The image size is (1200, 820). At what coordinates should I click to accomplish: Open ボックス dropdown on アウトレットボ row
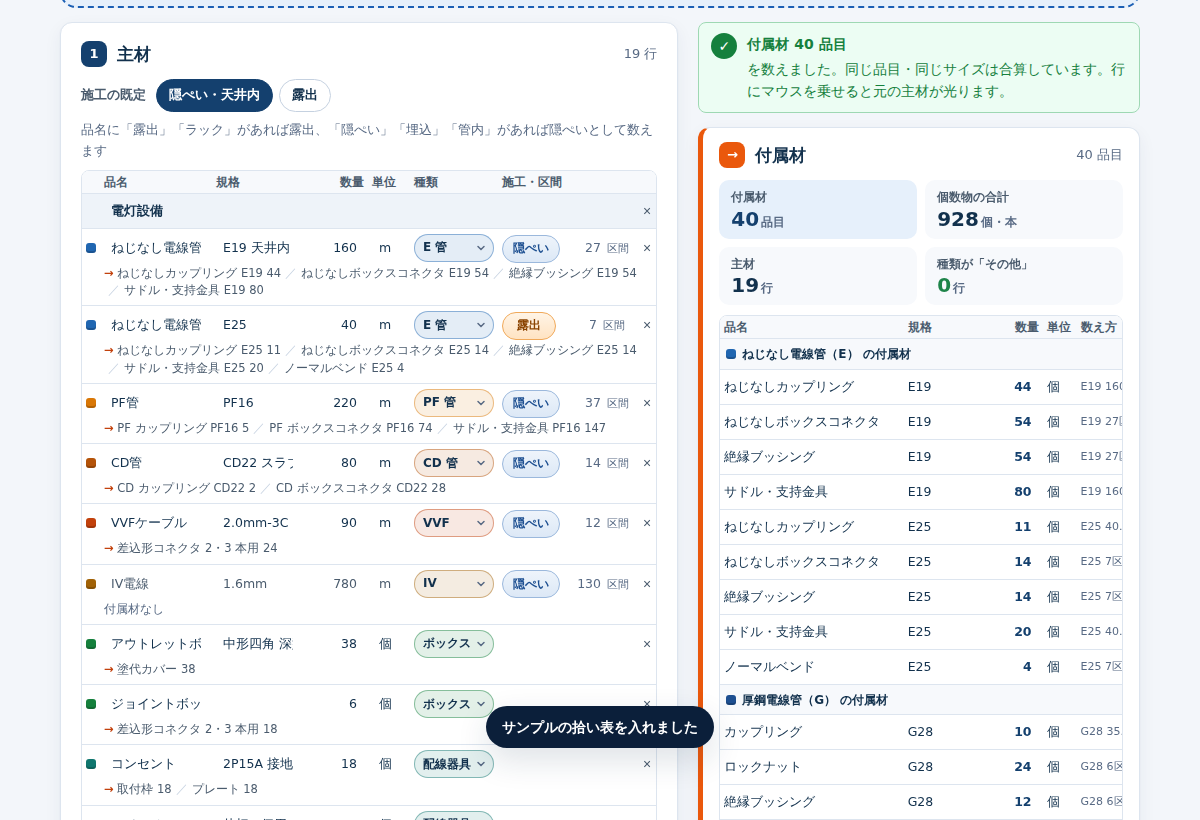454,644
